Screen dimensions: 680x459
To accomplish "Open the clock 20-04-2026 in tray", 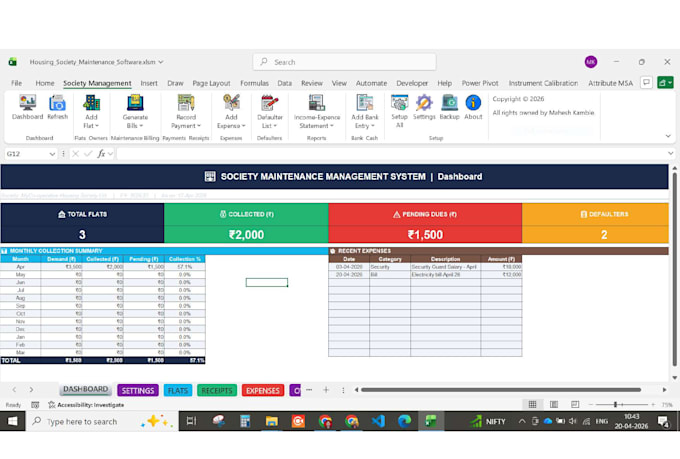I will 631,421.
